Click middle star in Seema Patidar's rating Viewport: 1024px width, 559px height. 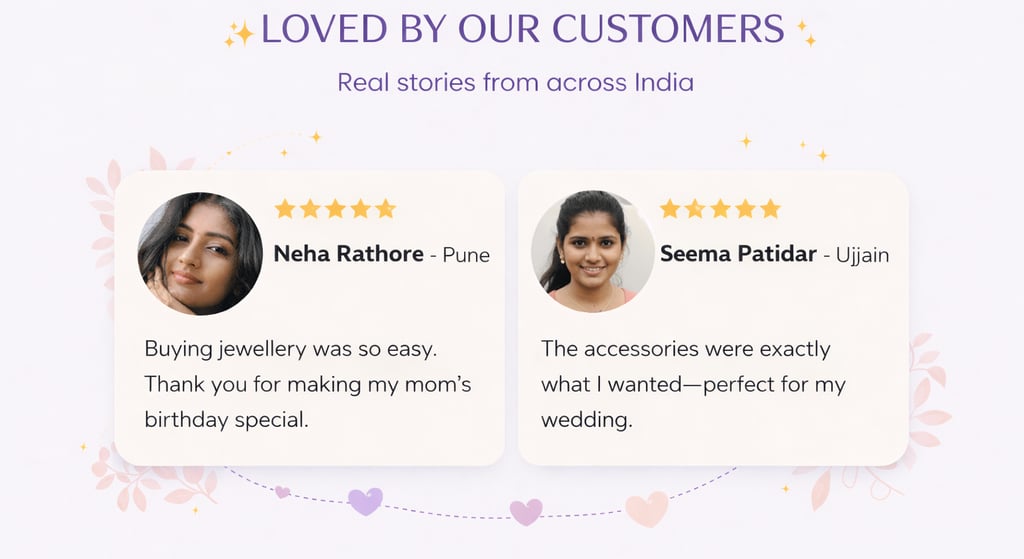coord(720,209)
